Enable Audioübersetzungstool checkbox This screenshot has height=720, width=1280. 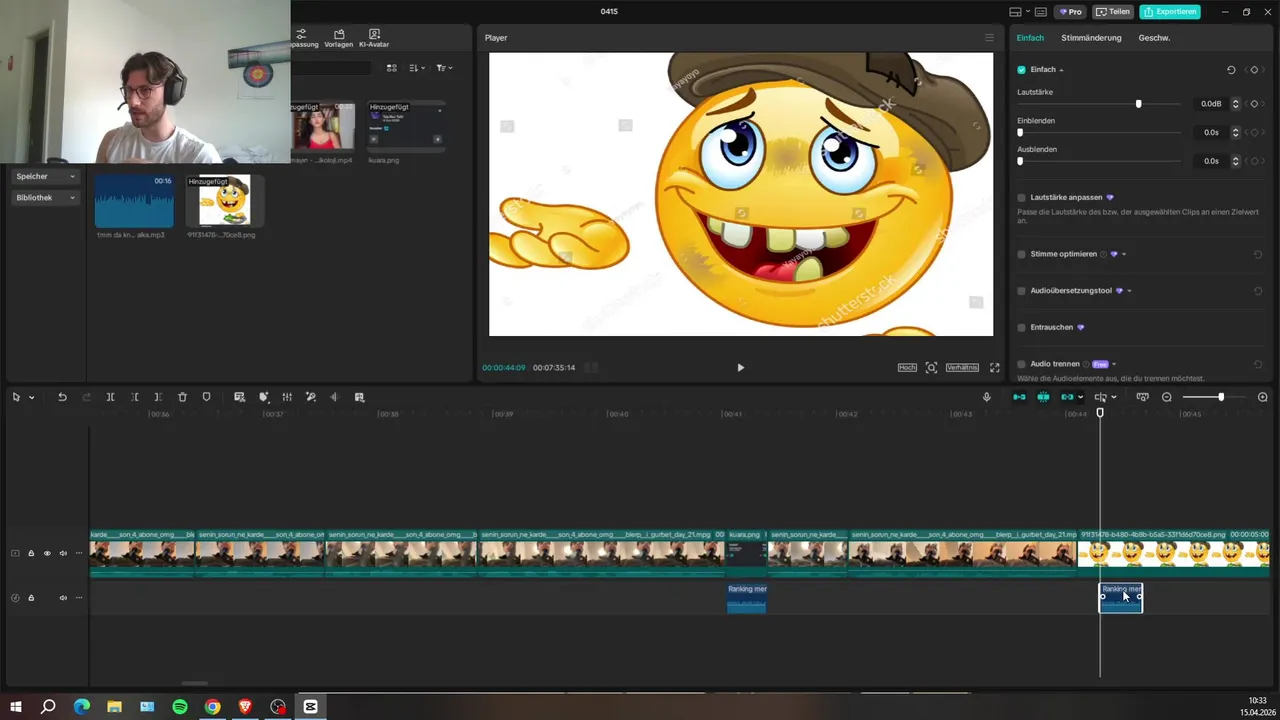[x=1021, y=291]
